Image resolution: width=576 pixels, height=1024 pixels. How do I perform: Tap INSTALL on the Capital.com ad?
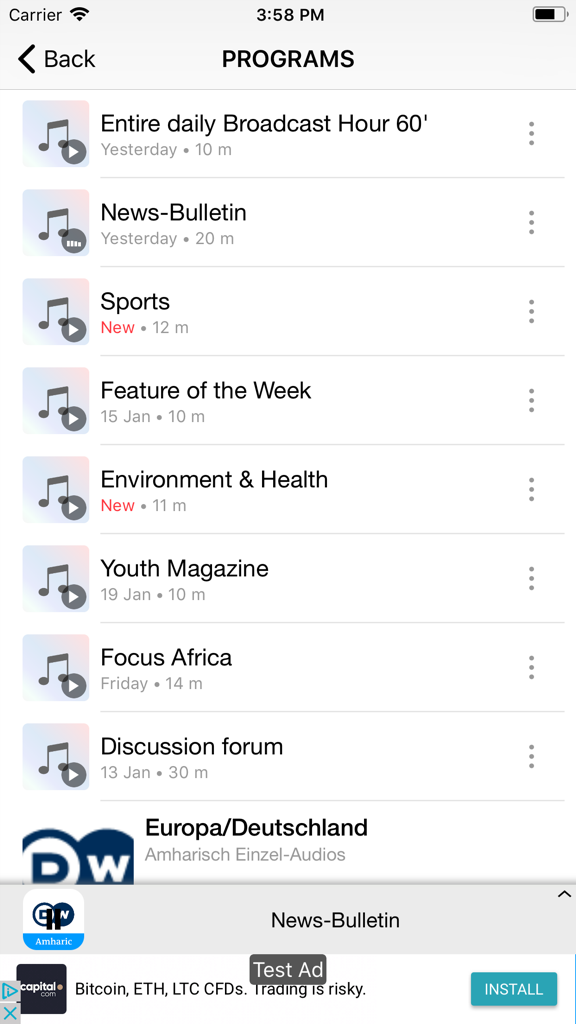coord(513,988)
